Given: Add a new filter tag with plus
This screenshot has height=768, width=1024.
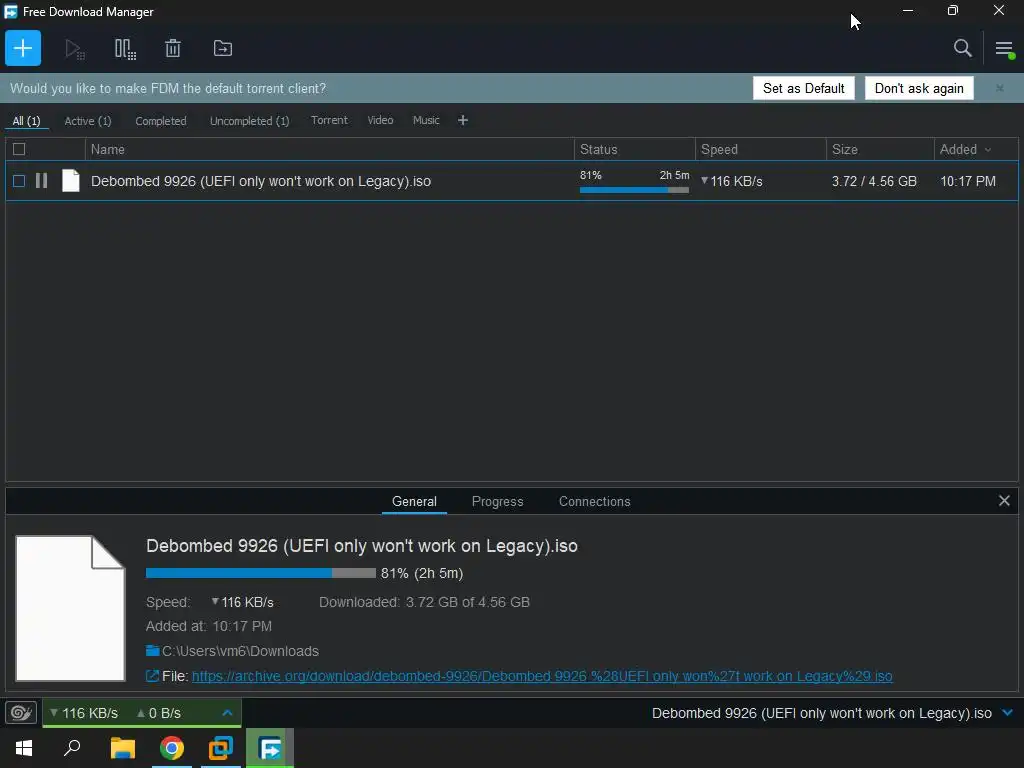Looking at the screenshot, I should point(463,120).
